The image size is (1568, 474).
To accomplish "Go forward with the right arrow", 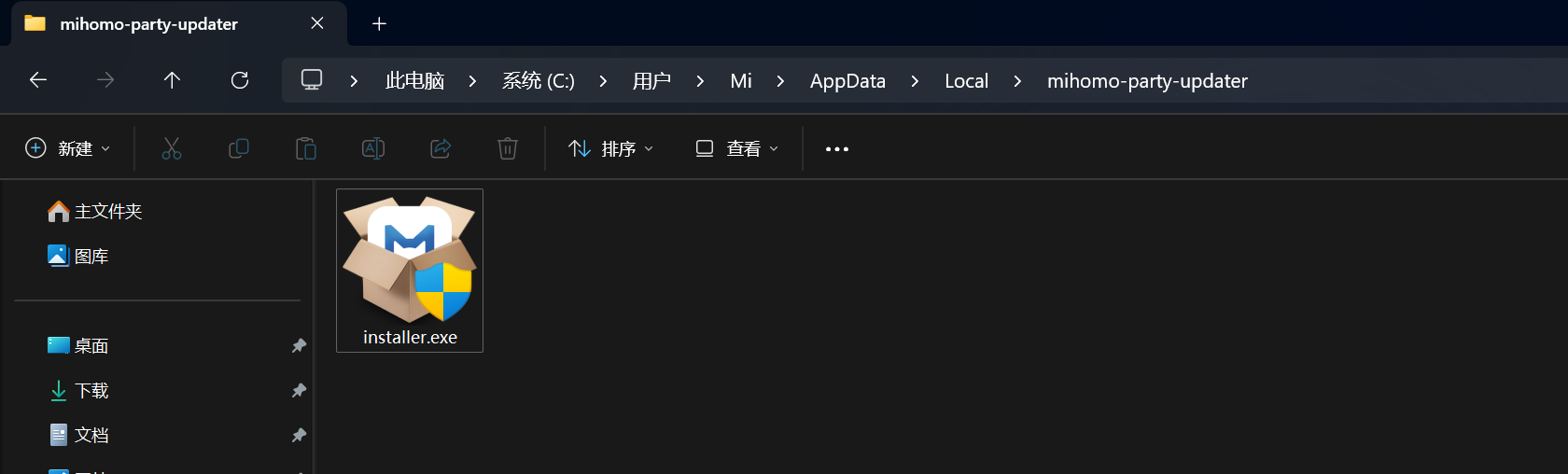I will 105,80.
